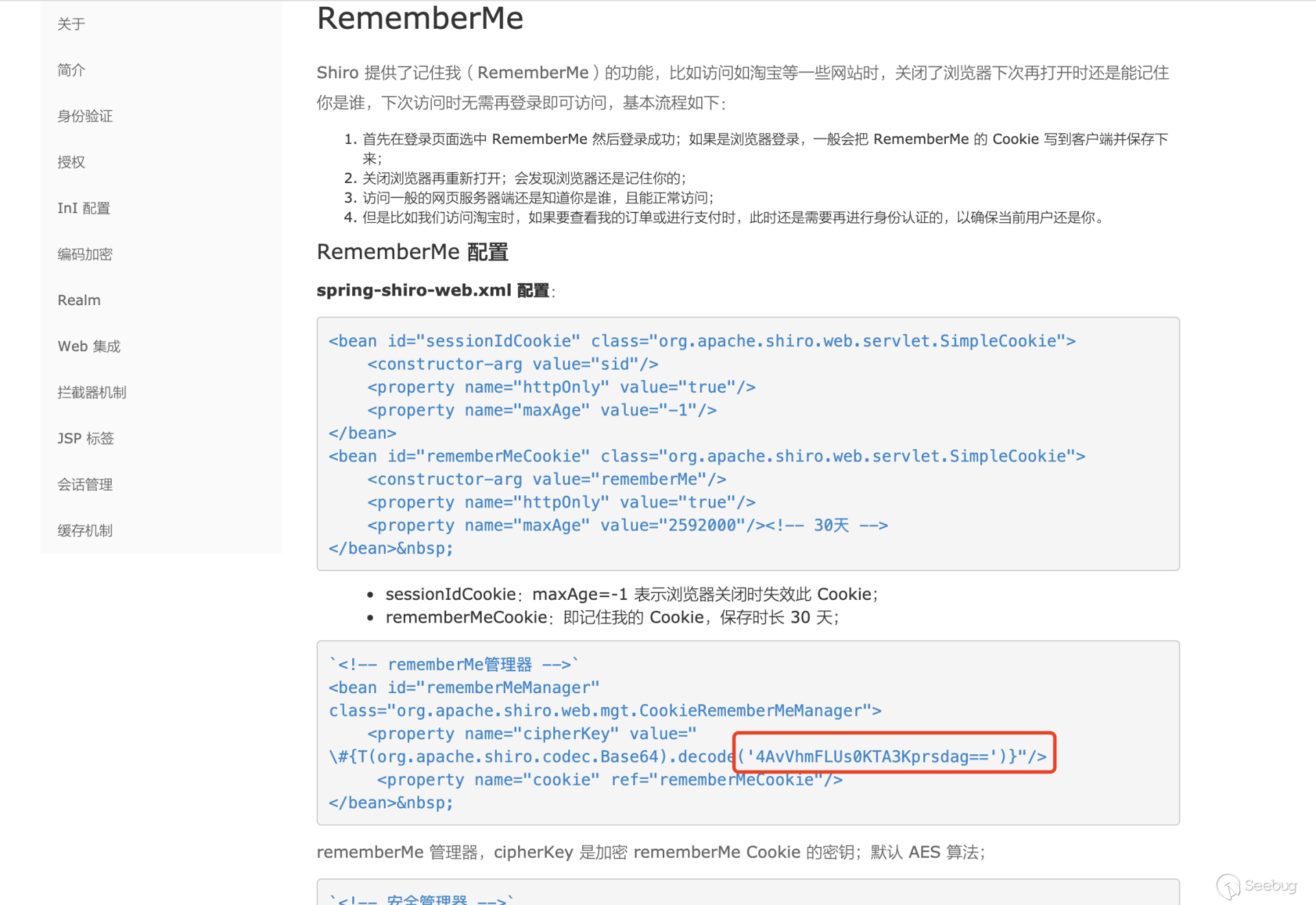Viewport: 1316px width, 905px height.
Task: Select 授权 in the sidebar
Action: [x=71, y=162]
